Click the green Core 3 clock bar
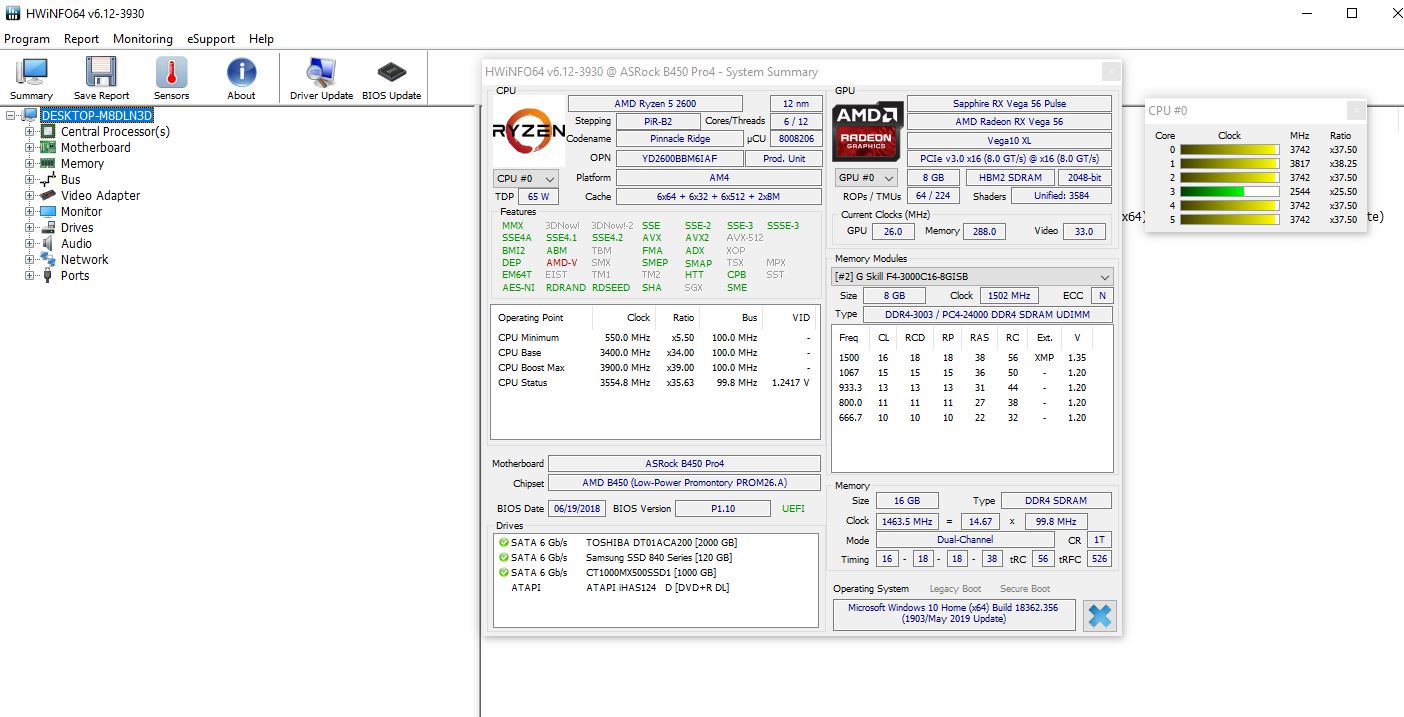 coord(1229,191)
